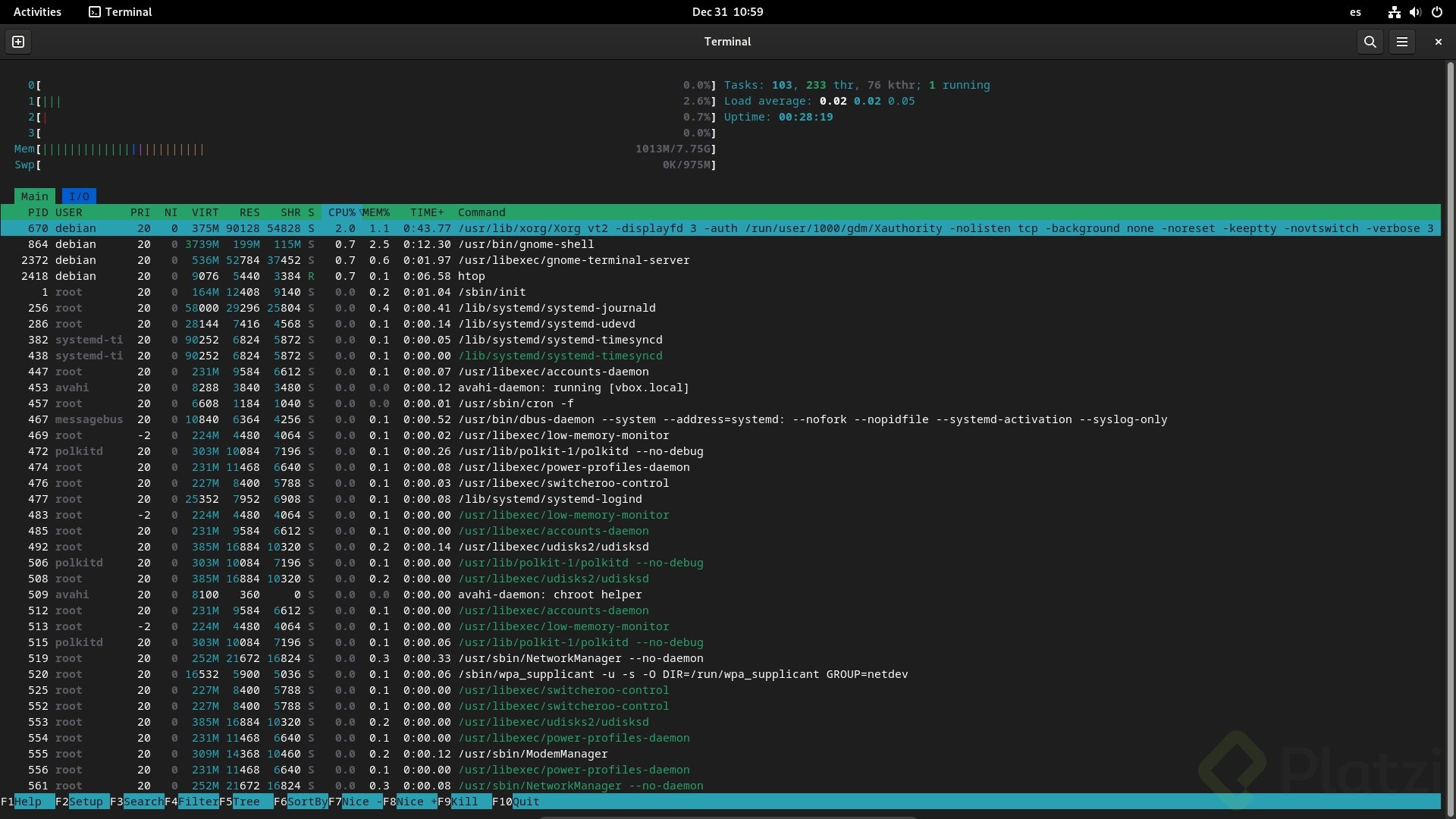Click the terminal vertical scrollbar
This screenshot has width=1456, height=819.
pos(1450,438)
